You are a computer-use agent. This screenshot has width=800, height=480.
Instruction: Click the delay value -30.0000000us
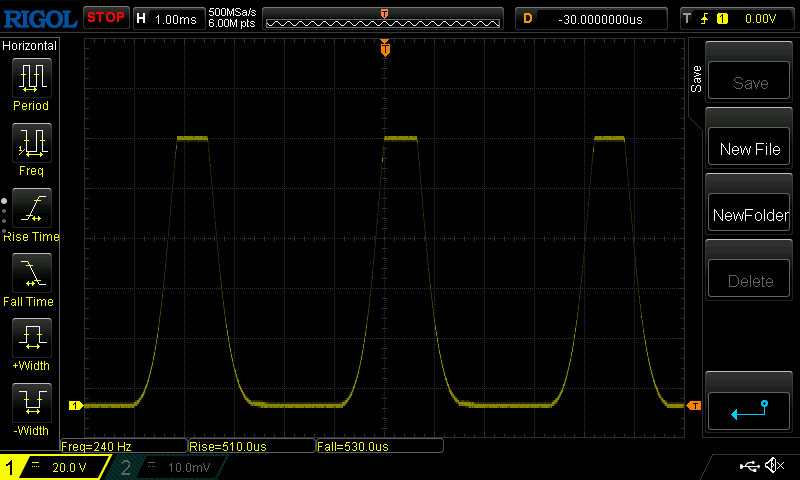[601, 19]
